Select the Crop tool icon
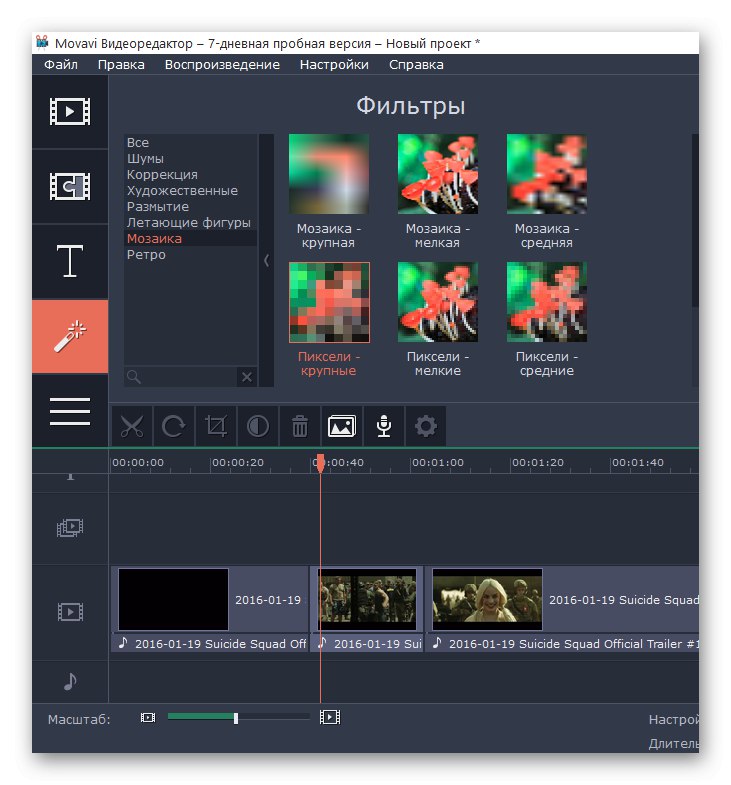This screenshot has height=785, width=731. pos(216,427)
